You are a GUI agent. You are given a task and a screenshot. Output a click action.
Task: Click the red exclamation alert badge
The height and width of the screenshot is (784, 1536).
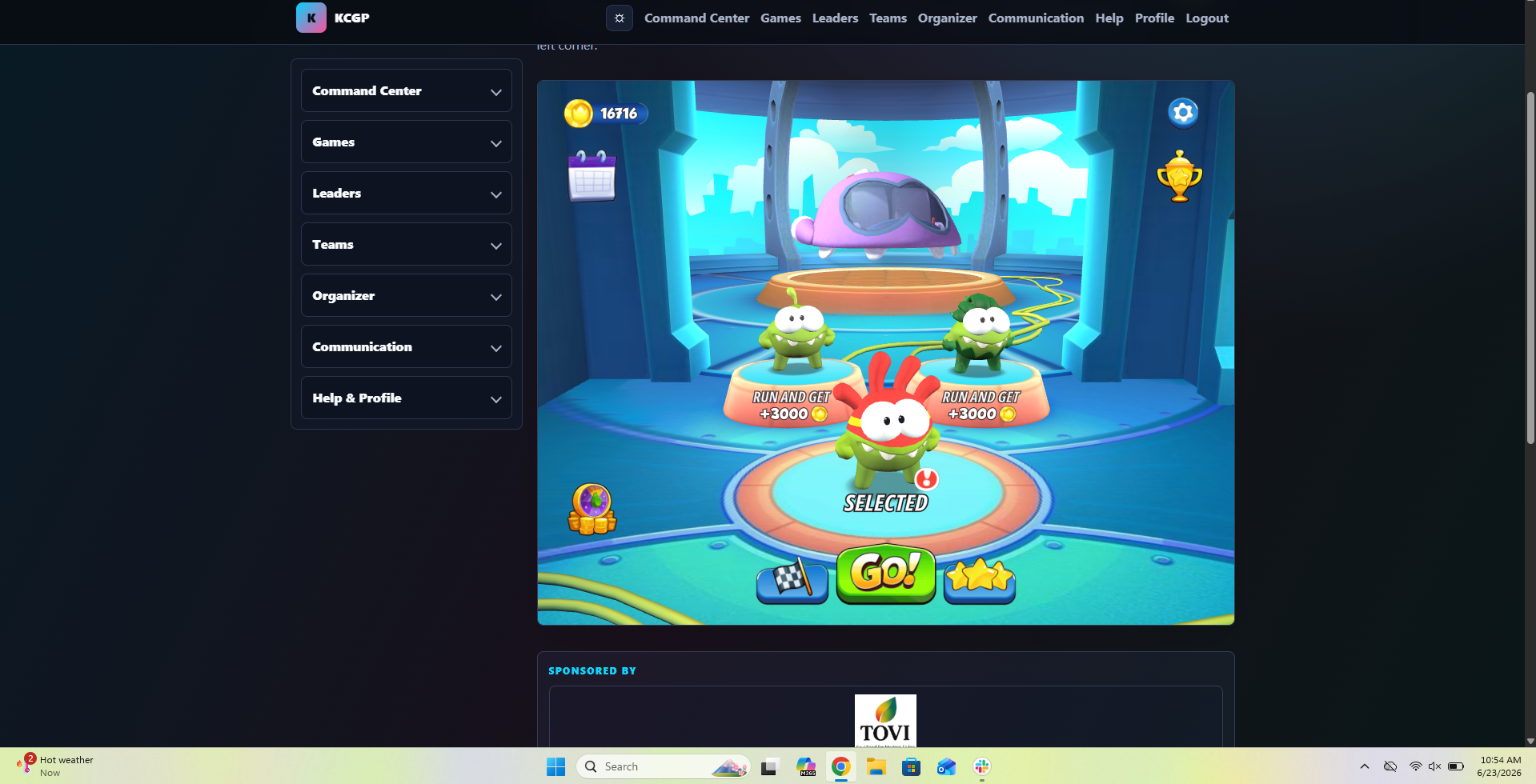926,478
